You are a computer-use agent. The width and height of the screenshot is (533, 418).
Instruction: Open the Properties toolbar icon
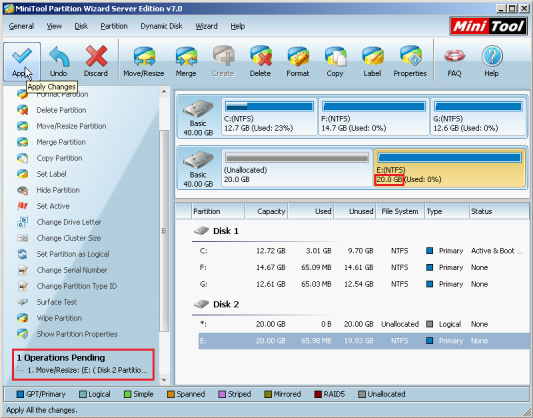point(410,56)
